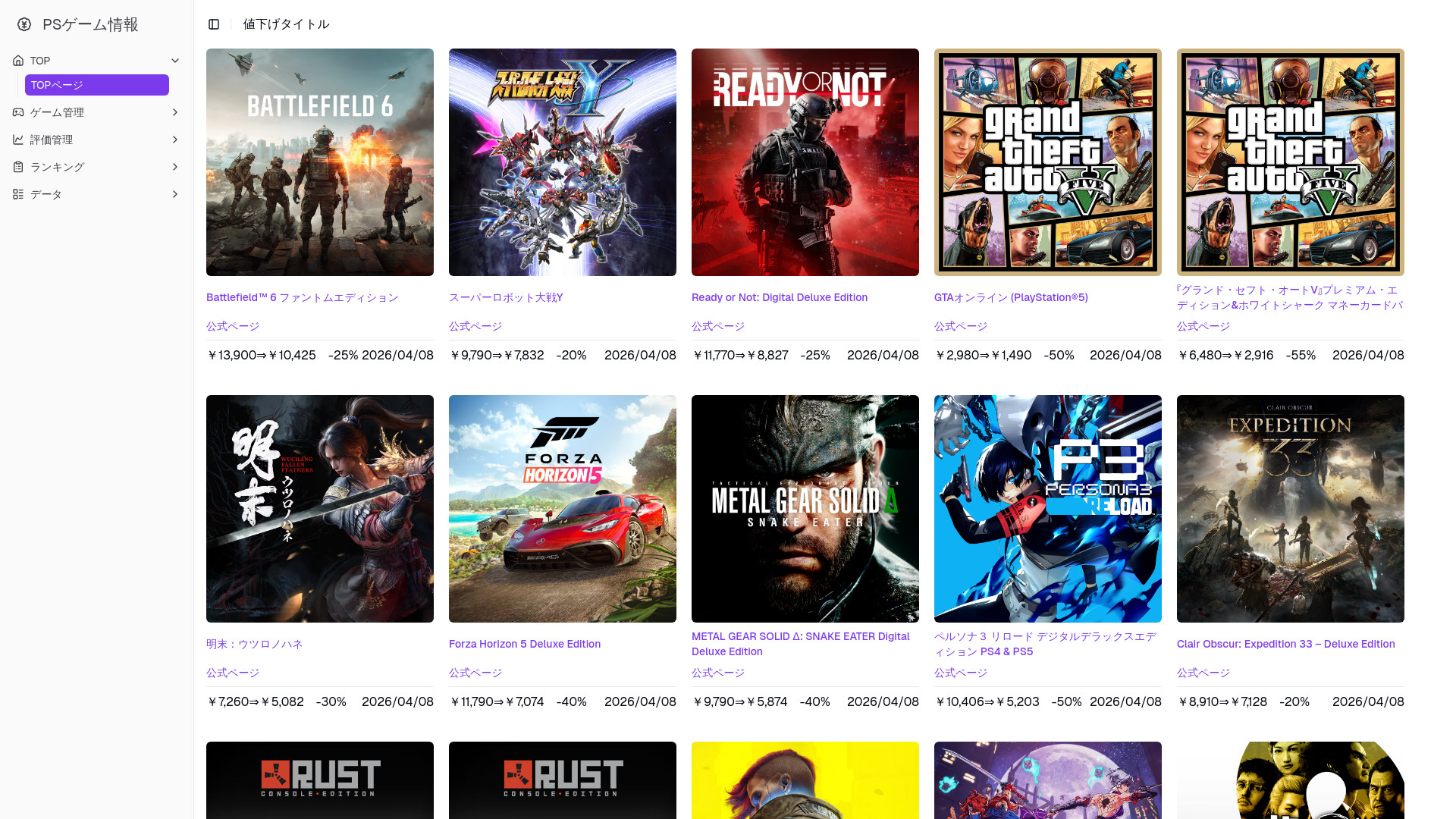Click the スーパーロボット大戦Y cover image

coord(562,162)
